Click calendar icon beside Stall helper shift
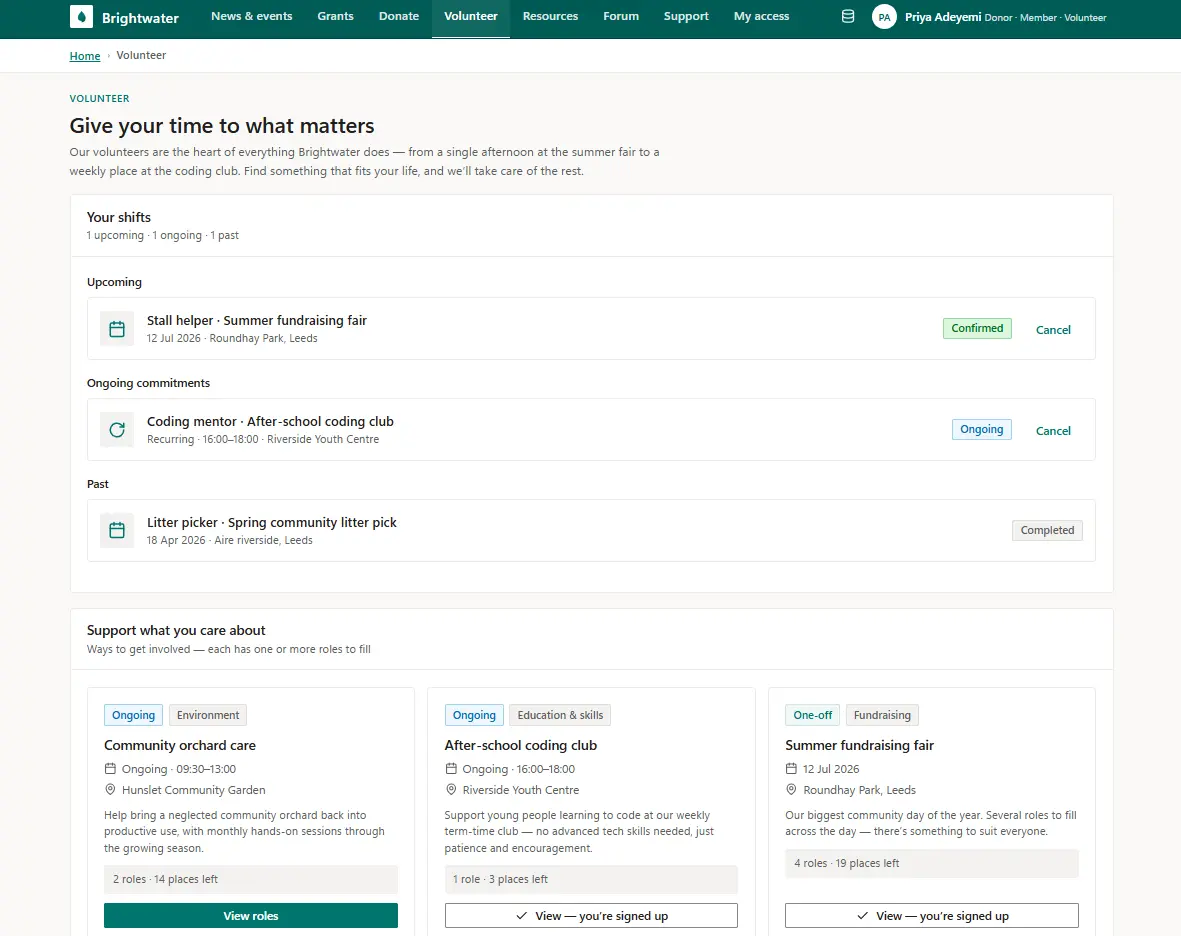This screenshot has height=936, width=1181. point(117,329)
